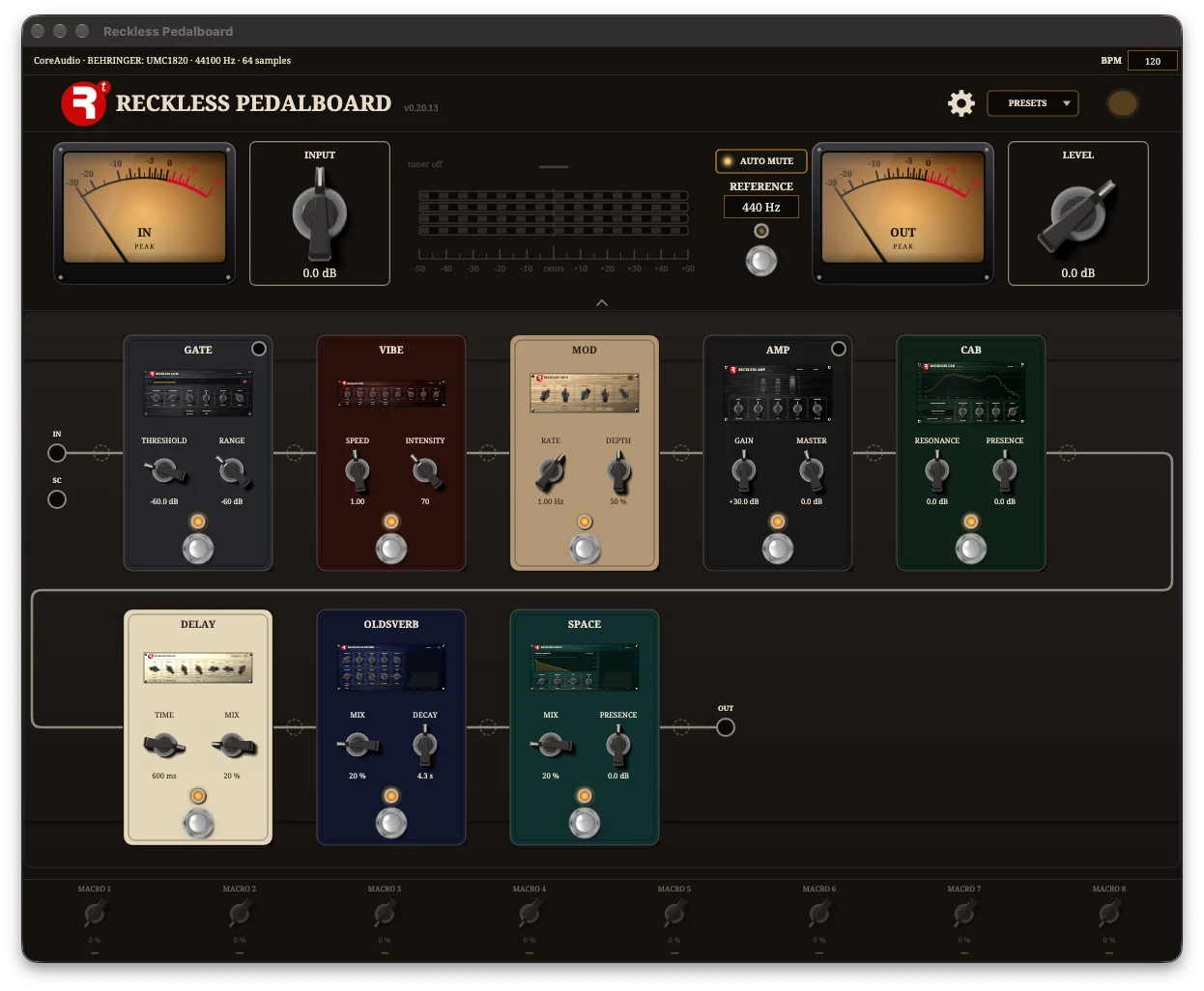The image size is (1204, 991).
Task: Collapse the top panel with the chevron
Action: [x=602, y=302]
